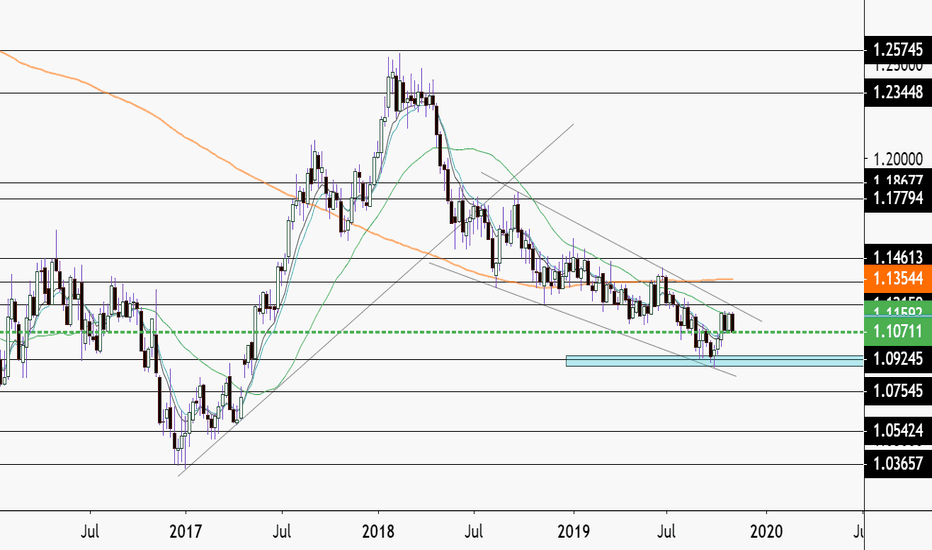Click the 2020 label on time axis
The width and height of the screenshot is (932, 550).
click(766, 531)
